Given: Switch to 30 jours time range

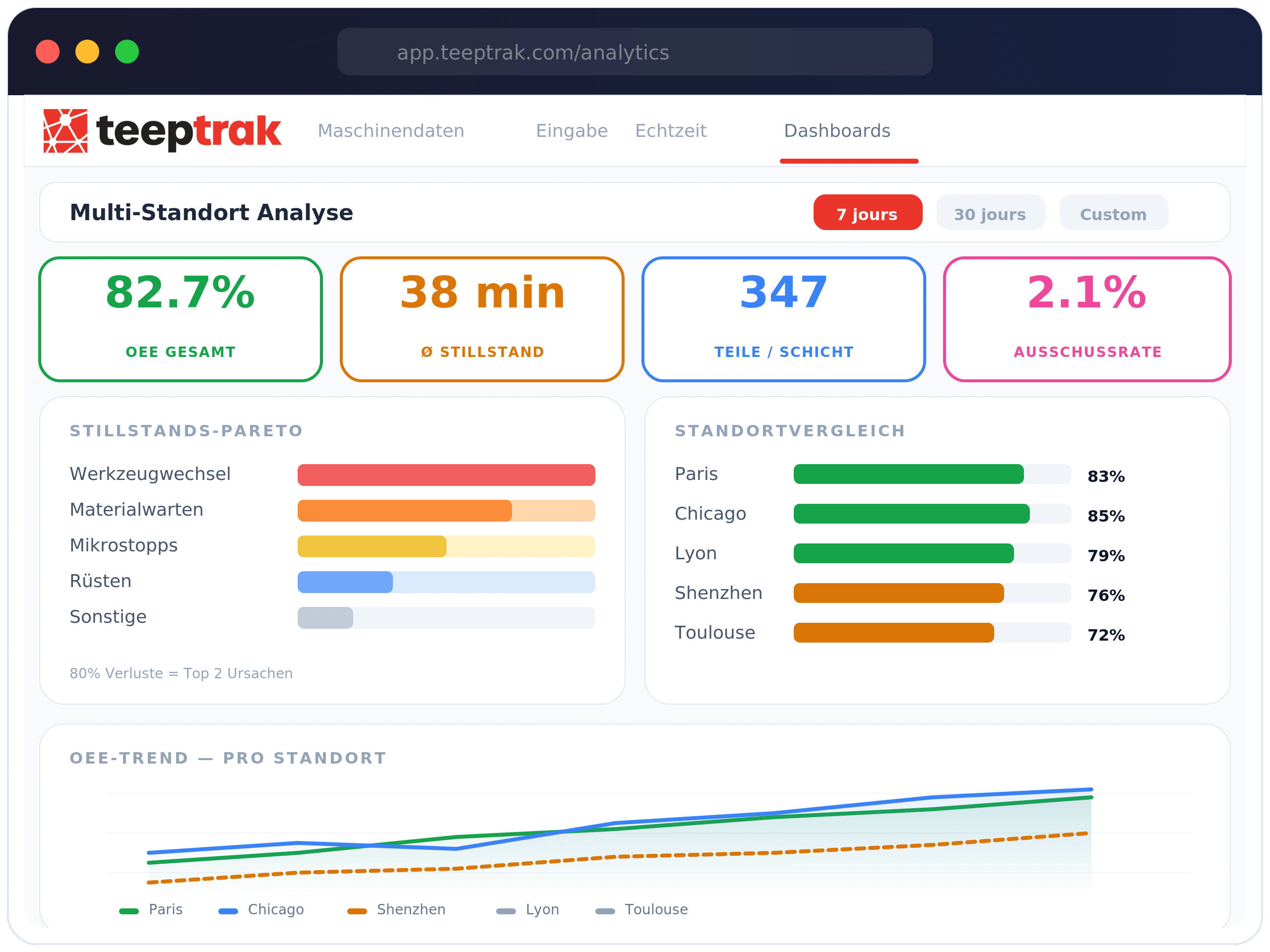Looking at the screenshot, I should pos(990,213).
